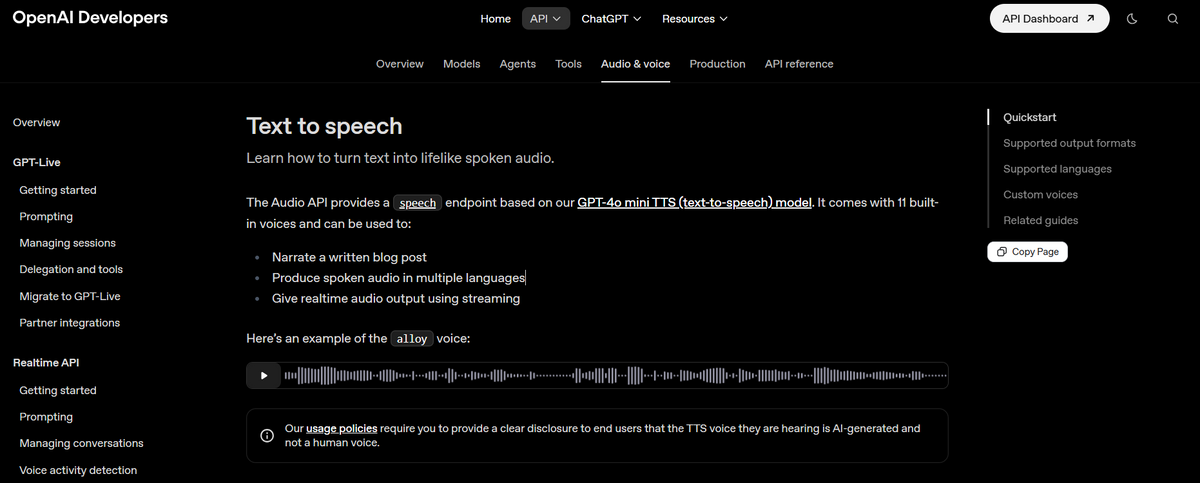Click the copy icon on Copy Page

[1002, 252]
